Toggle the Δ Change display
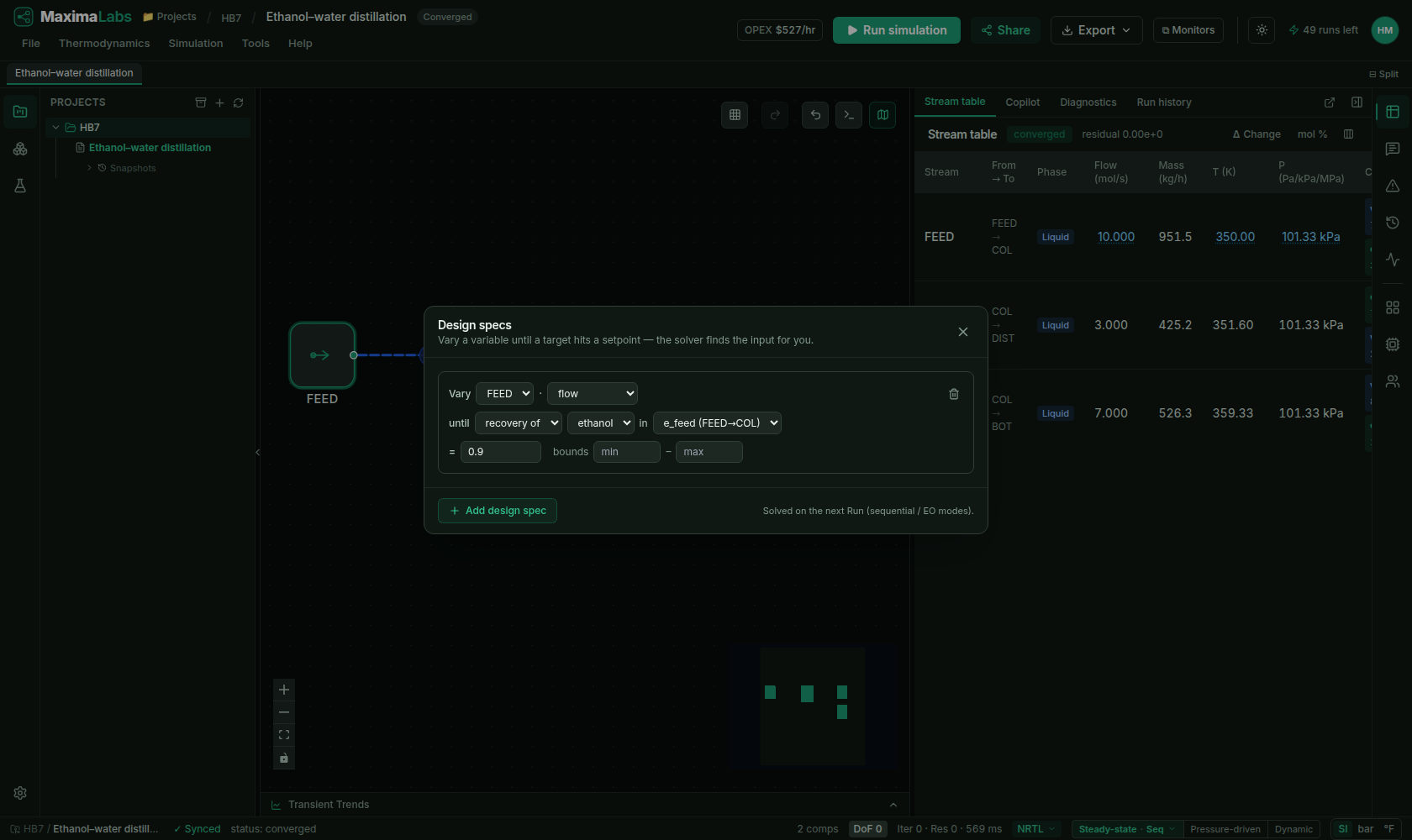 point(1257,134)
